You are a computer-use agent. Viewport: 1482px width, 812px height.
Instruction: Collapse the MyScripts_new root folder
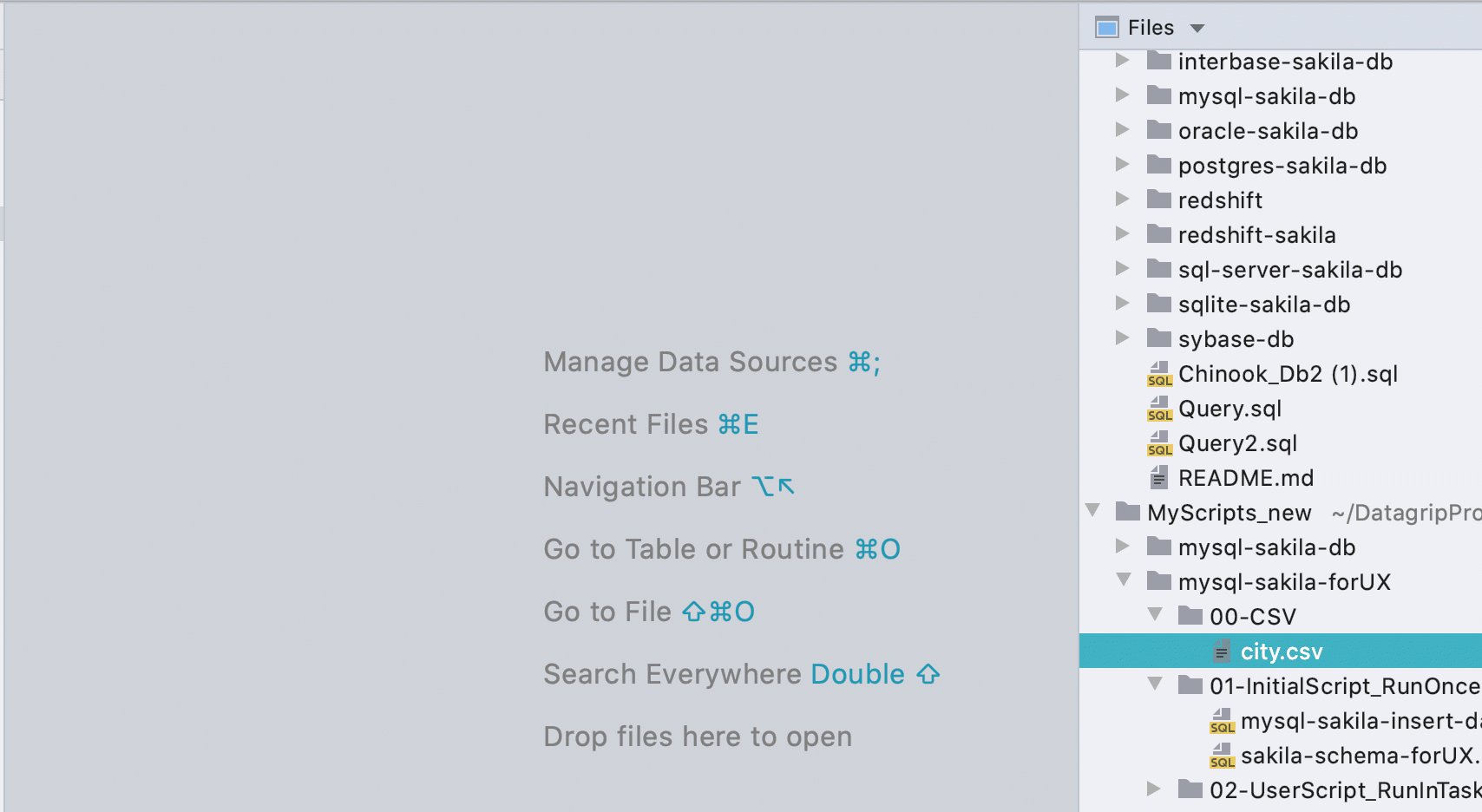[1093, 511]
